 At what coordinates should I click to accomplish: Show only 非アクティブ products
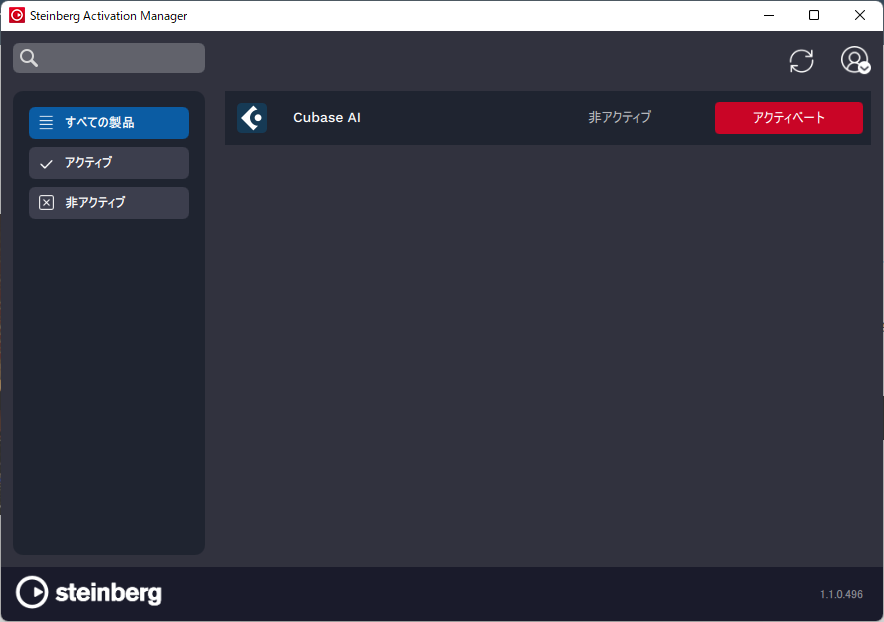click(x=109, y=203)
